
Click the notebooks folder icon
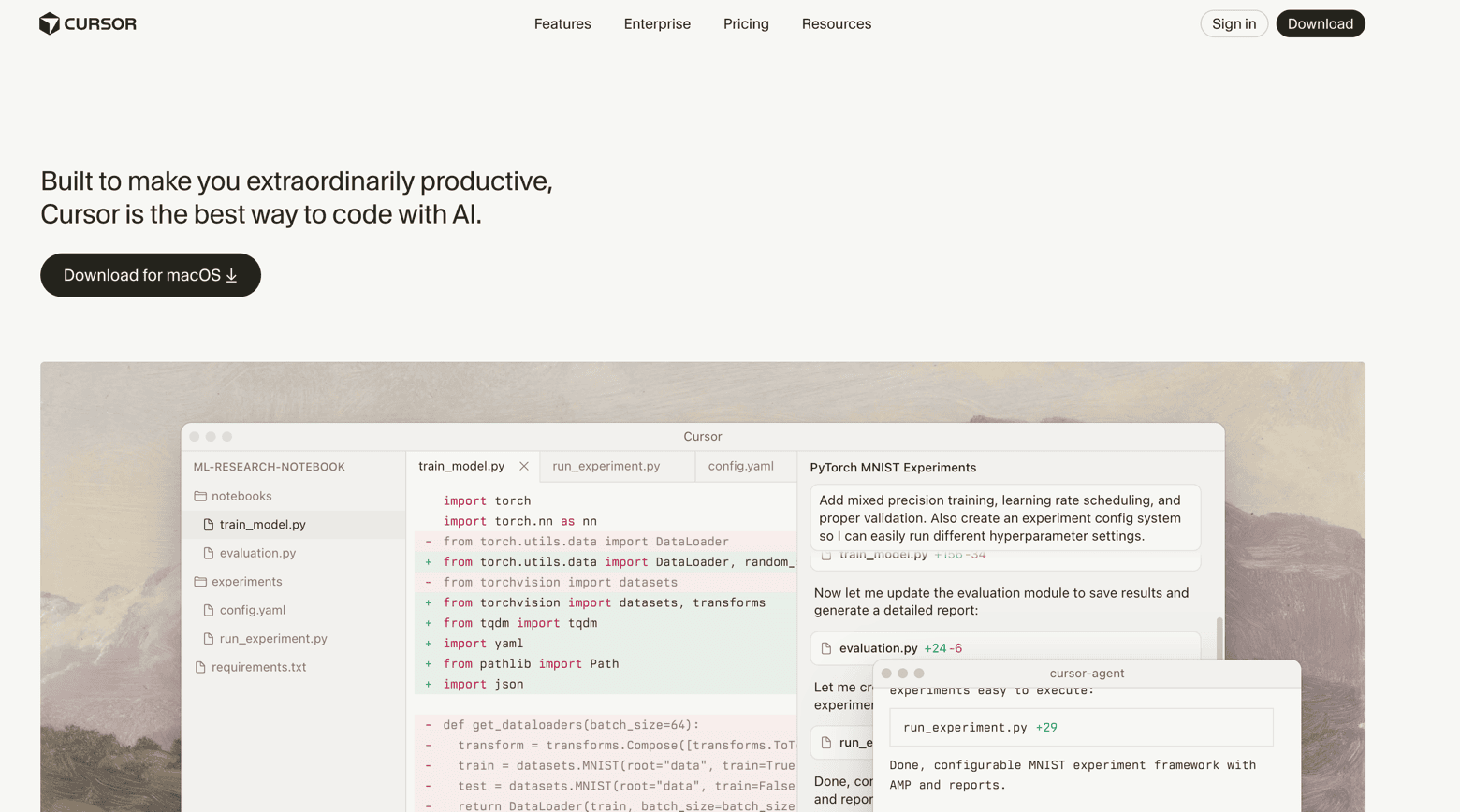(x=200, y=497)
